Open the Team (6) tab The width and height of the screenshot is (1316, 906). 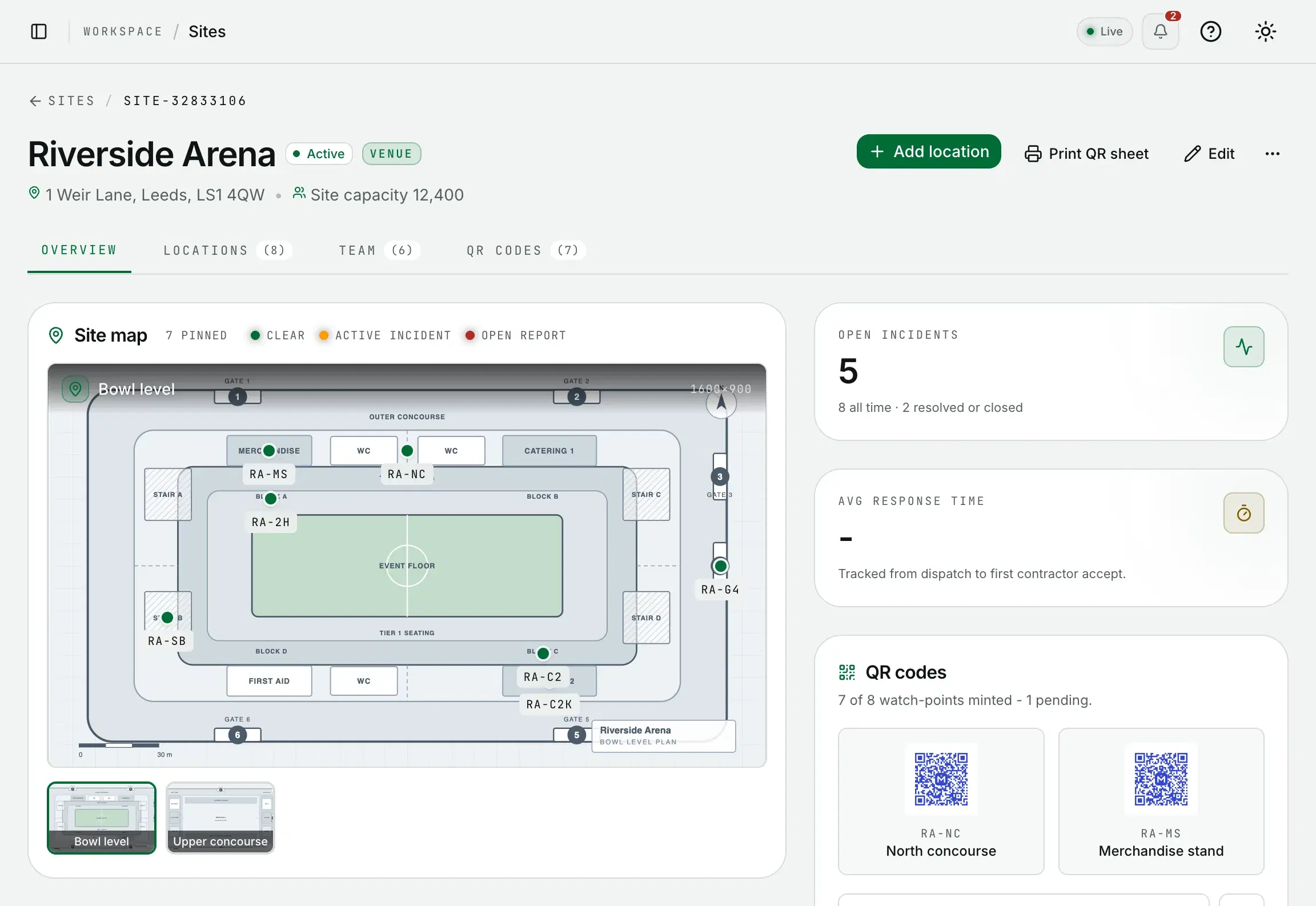[x=379, y=250]
